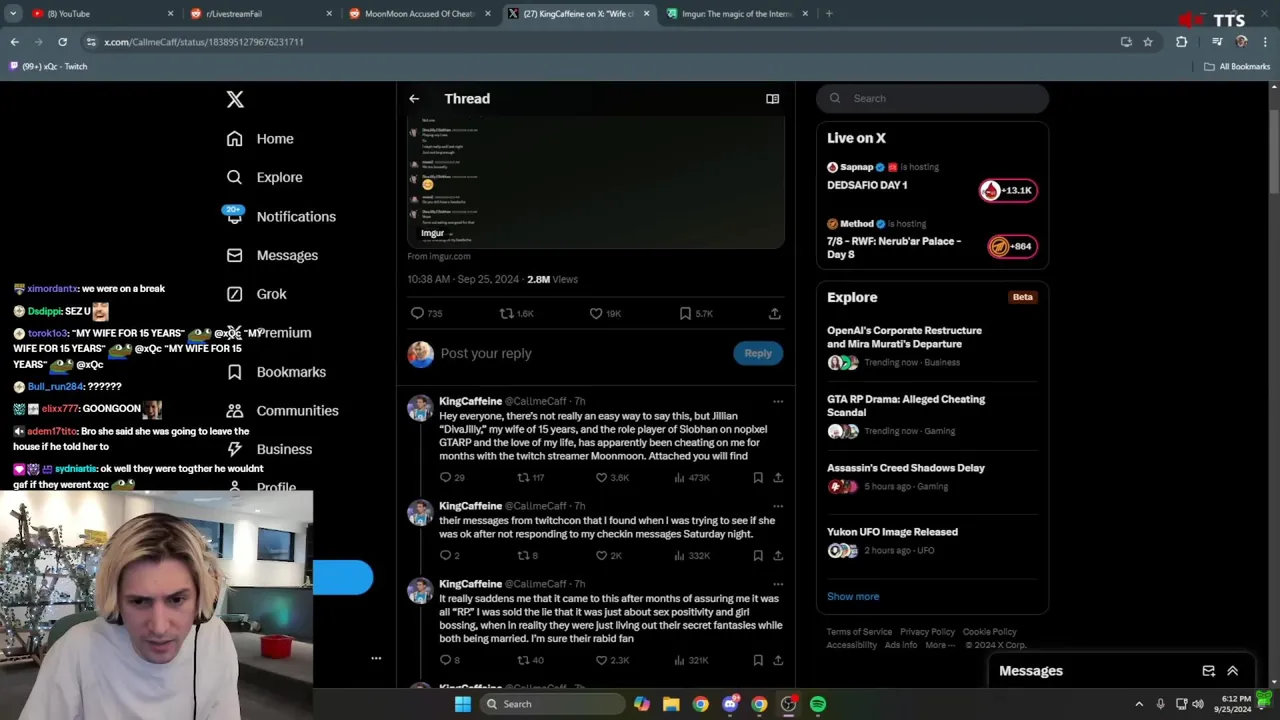Click the back arrow beside Thread
Viewport: 1280px width, 720px height.
[414, 99]
